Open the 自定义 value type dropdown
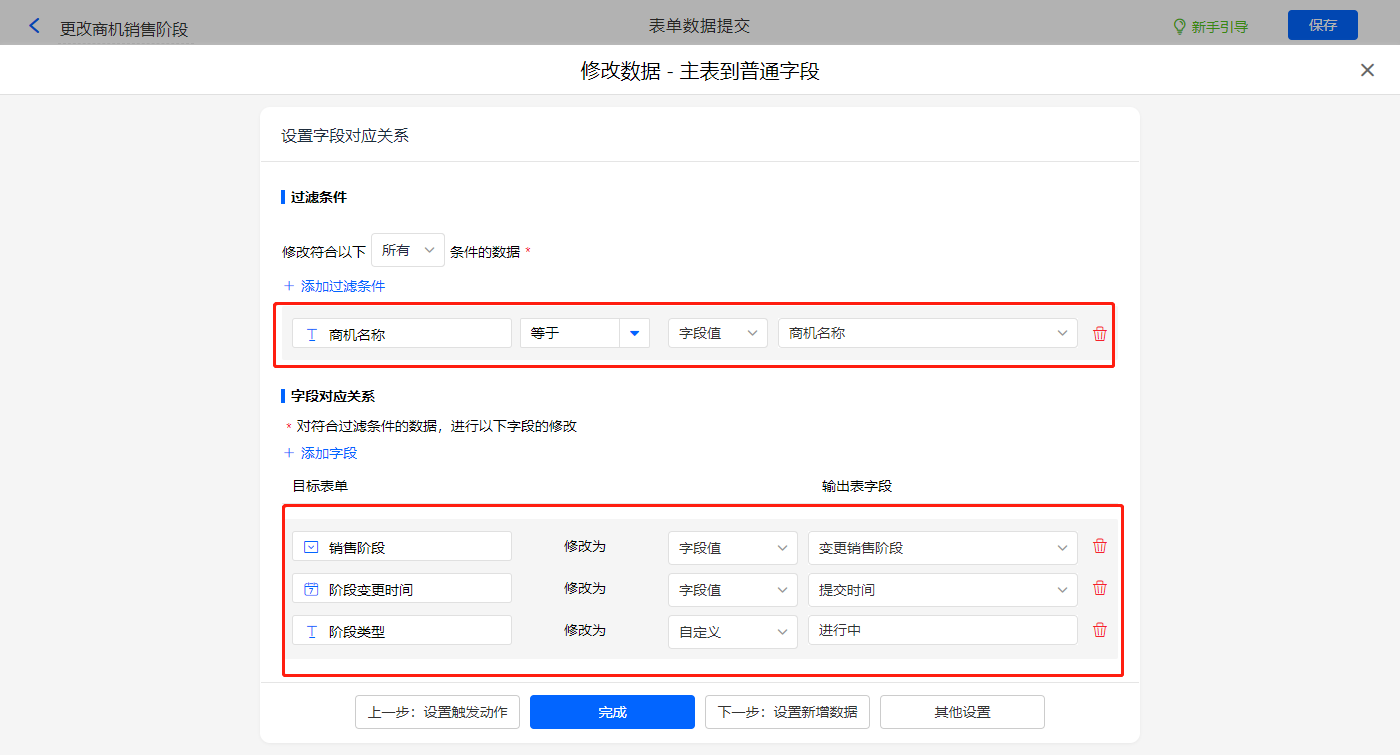The image size is (1400, 755). click(732, 632)
